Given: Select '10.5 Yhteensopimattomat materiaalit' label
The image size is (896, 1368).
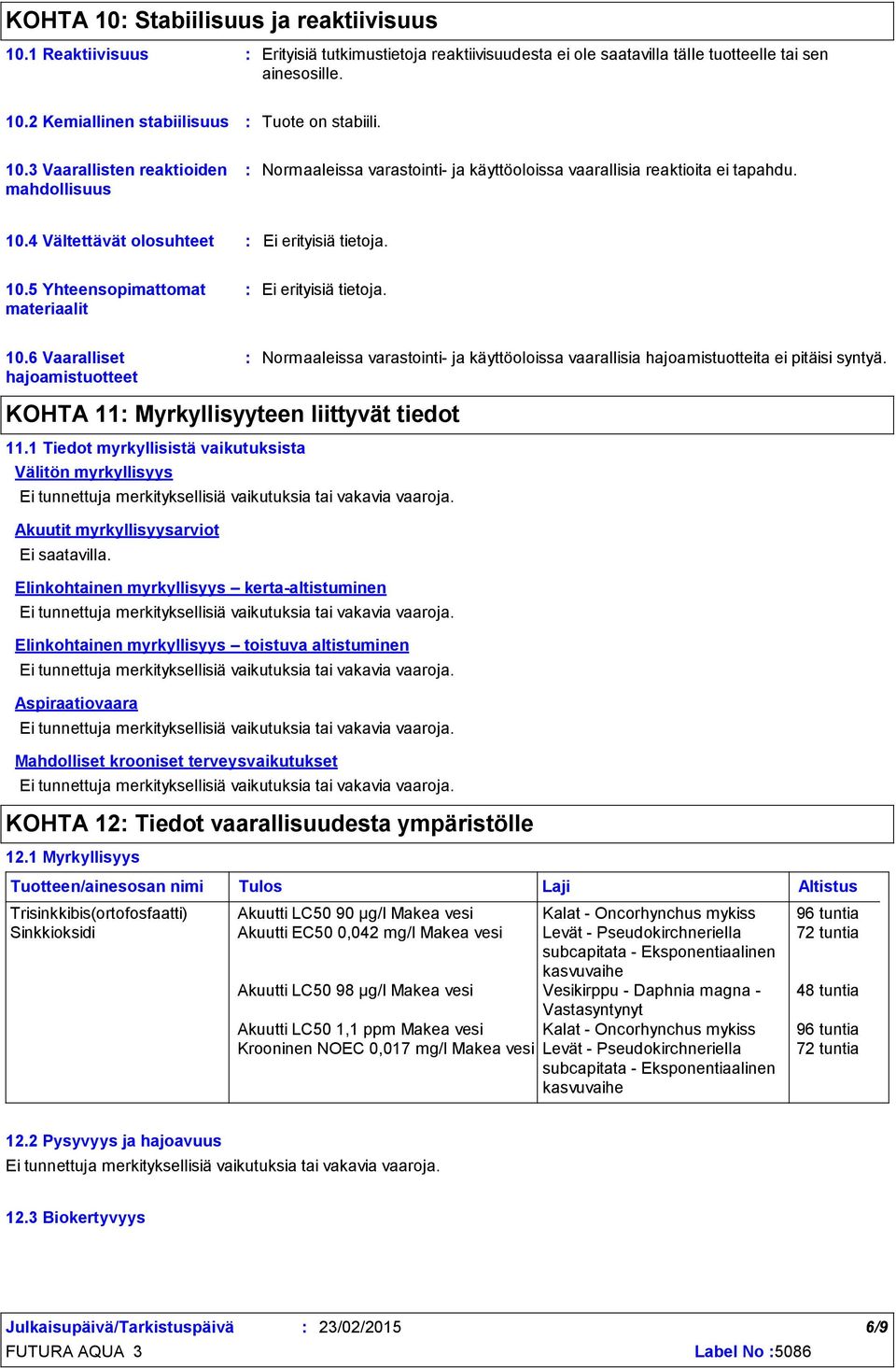Looking at the screenshot, I should click(x=105, y=299).
